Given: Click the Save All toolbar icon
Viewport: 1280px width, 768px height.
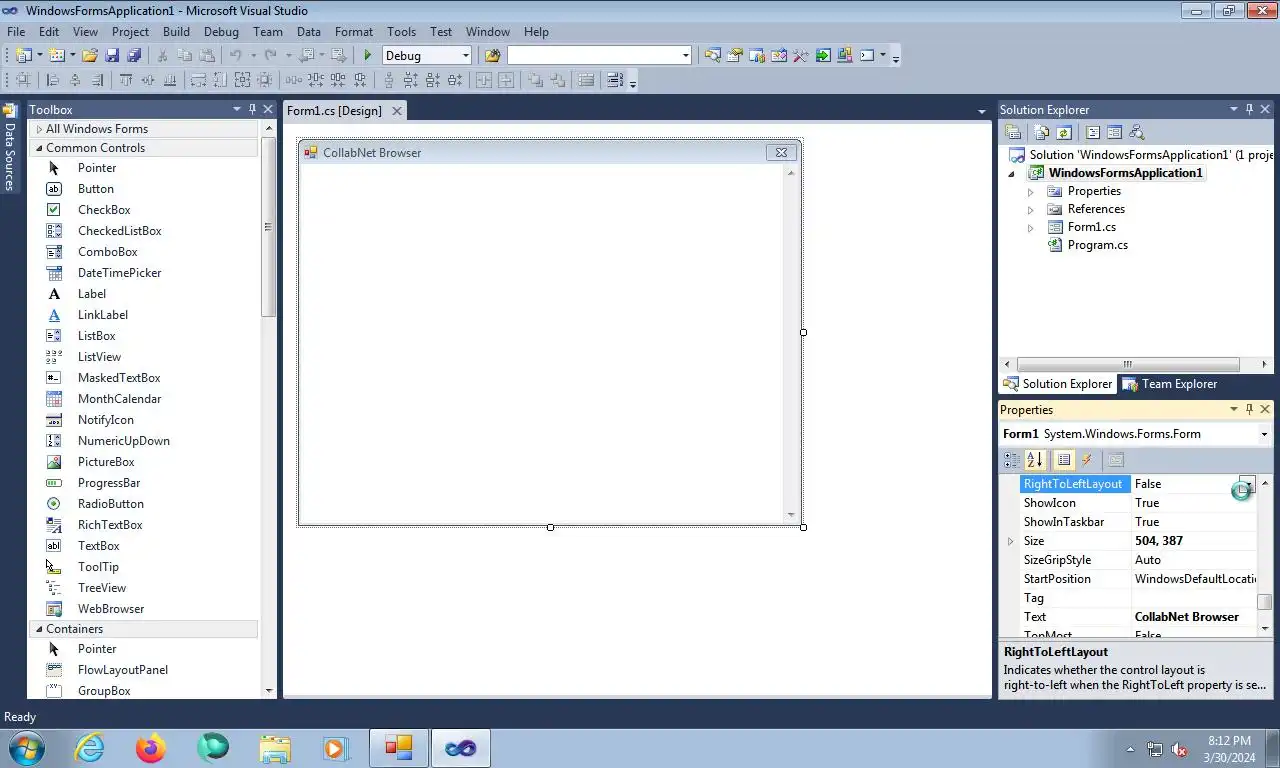Looking at the screenshot, I should tap(134, 56).
